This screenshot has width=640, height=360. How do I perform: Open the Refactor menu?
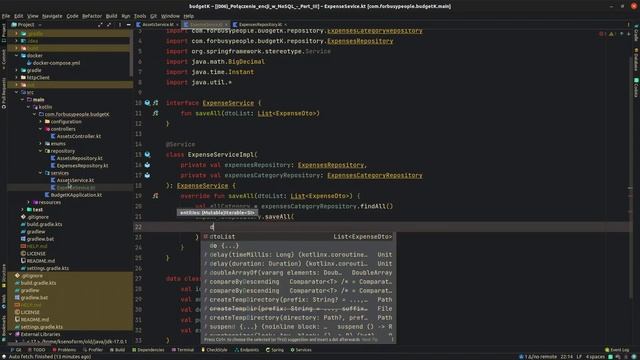[x=92, y=16]
